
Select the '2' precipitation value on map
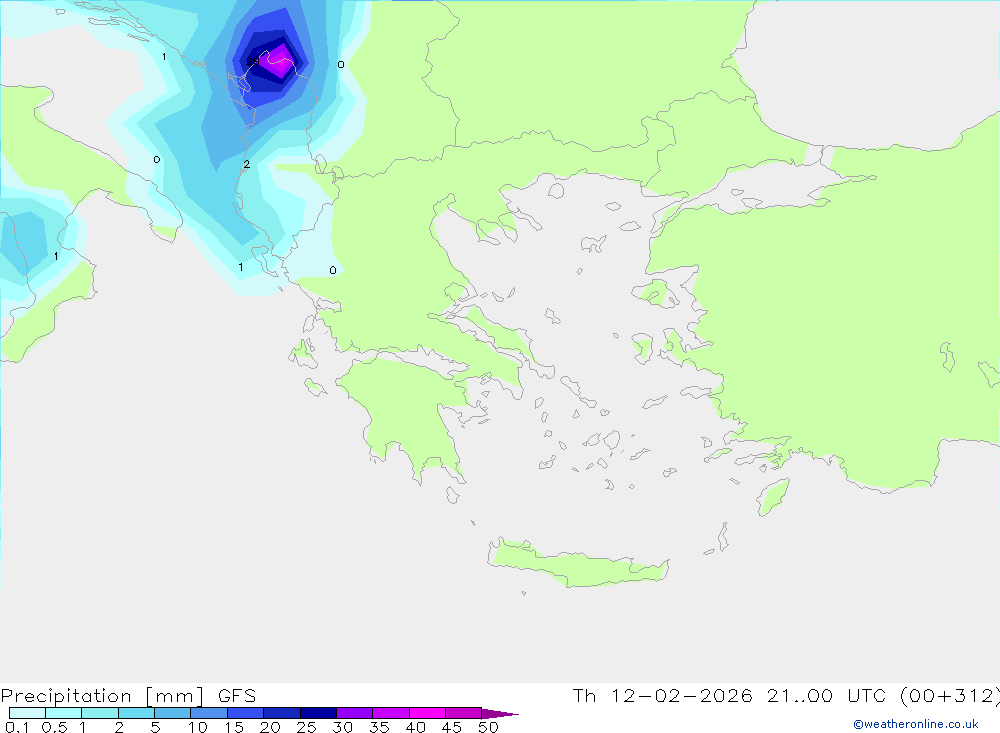tap(247, 165)
